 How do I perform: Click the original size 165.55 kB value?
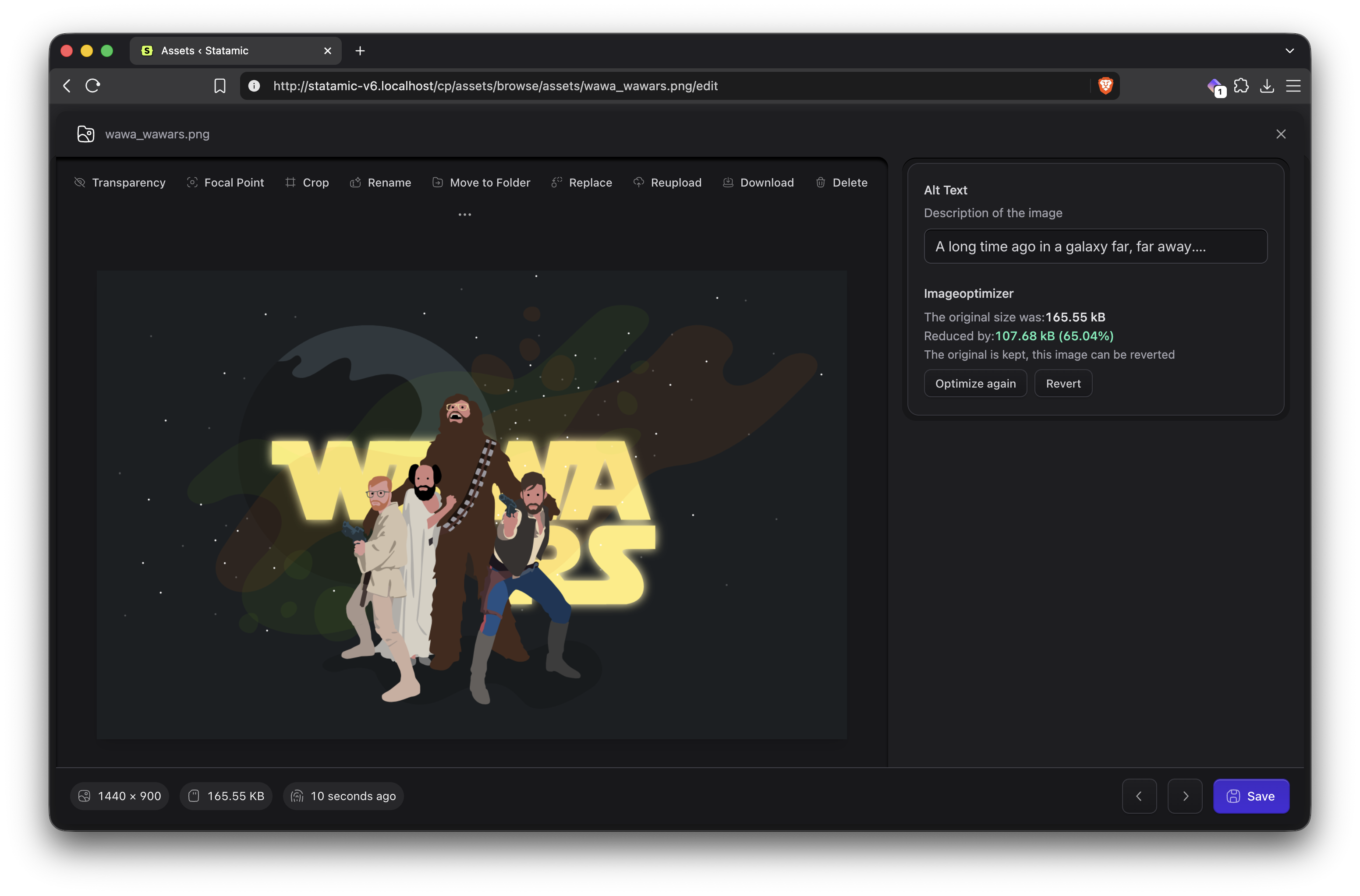tap(1075, 317)
